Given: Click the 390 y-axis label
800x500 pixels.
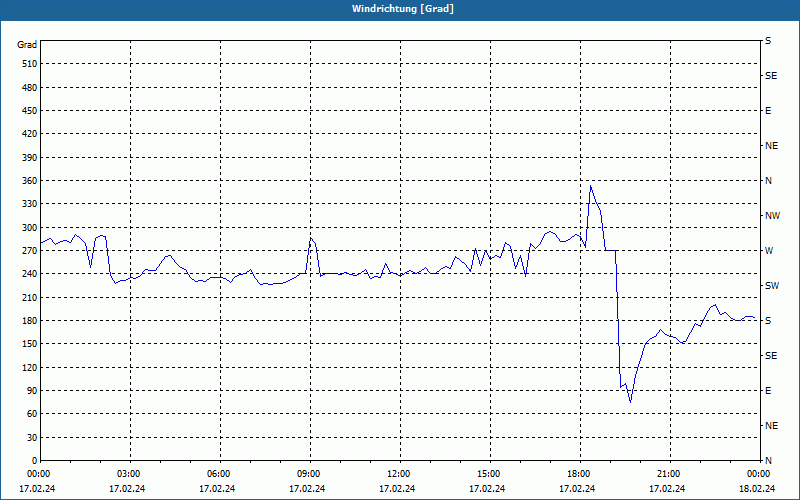Looking at the screenshot, I should pos(30,158).
